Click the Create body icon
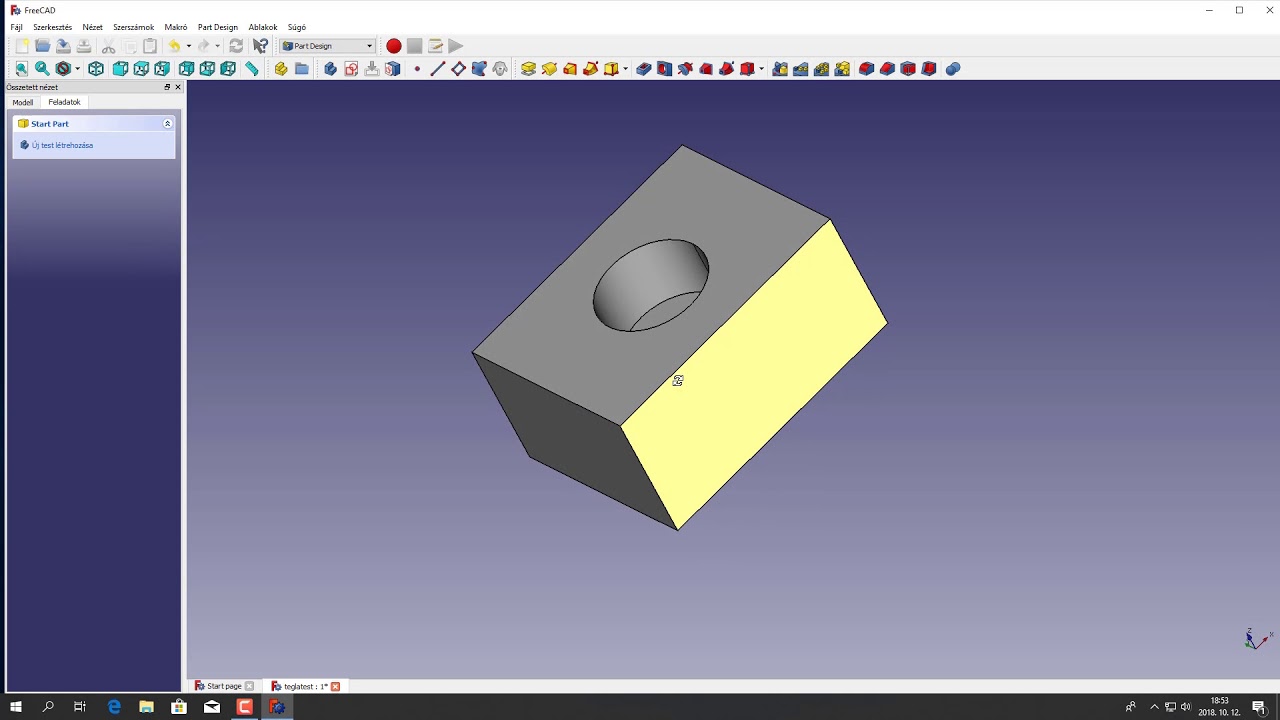The width and height of the screenshot is (1280, 720). (330, 69)
